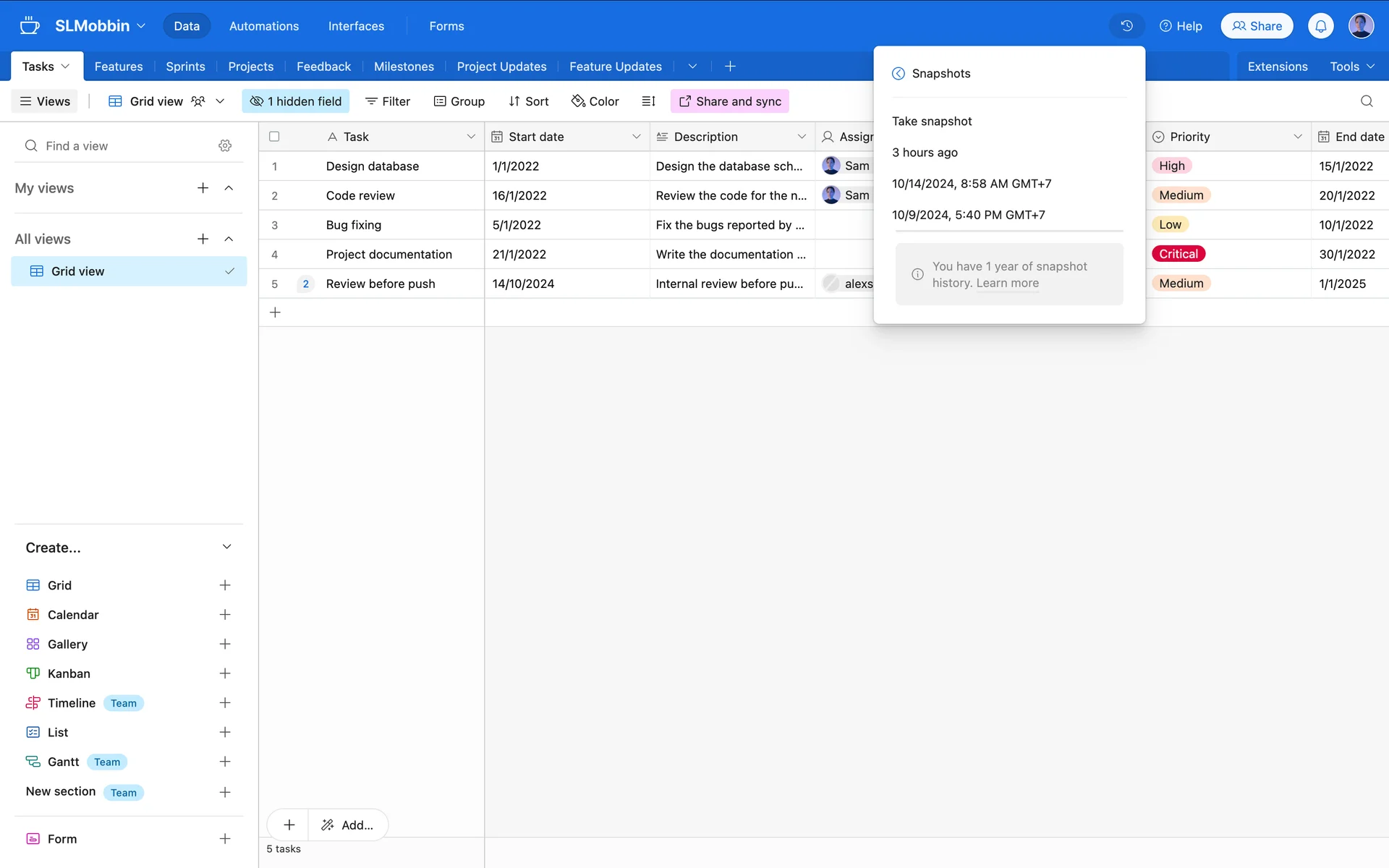Open the Automations menu tab
This screenshot has width=1389, height=868.
point(263,26)
